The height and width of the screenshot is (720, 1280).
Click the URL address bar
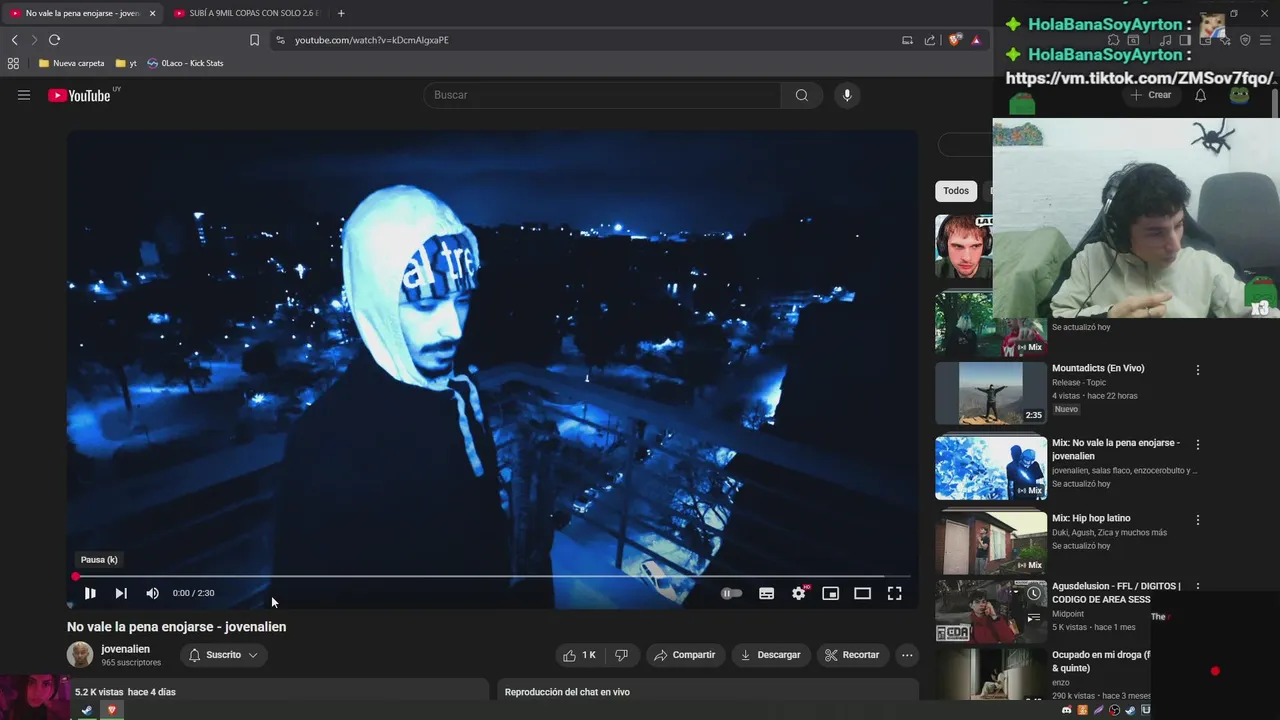point(590,40)
